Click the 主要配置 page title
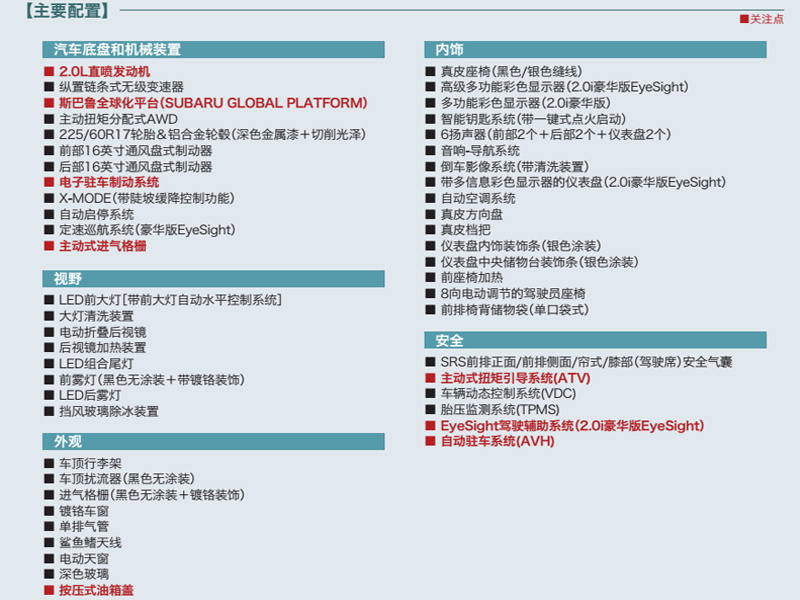800x600 pixels. pyautogui.click(x=67, y=10)
